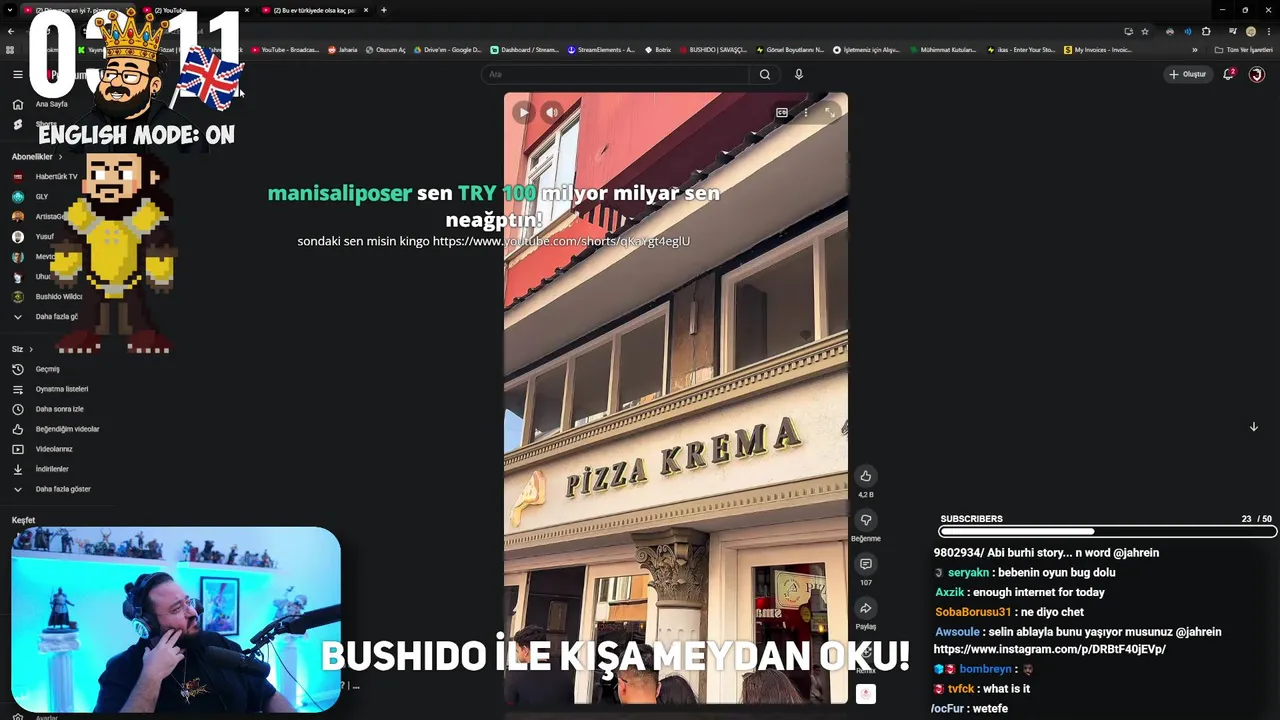Open the YouTube hamburger guide menu
Screen dimensions: 1280x720
click(x=17, y=74)
